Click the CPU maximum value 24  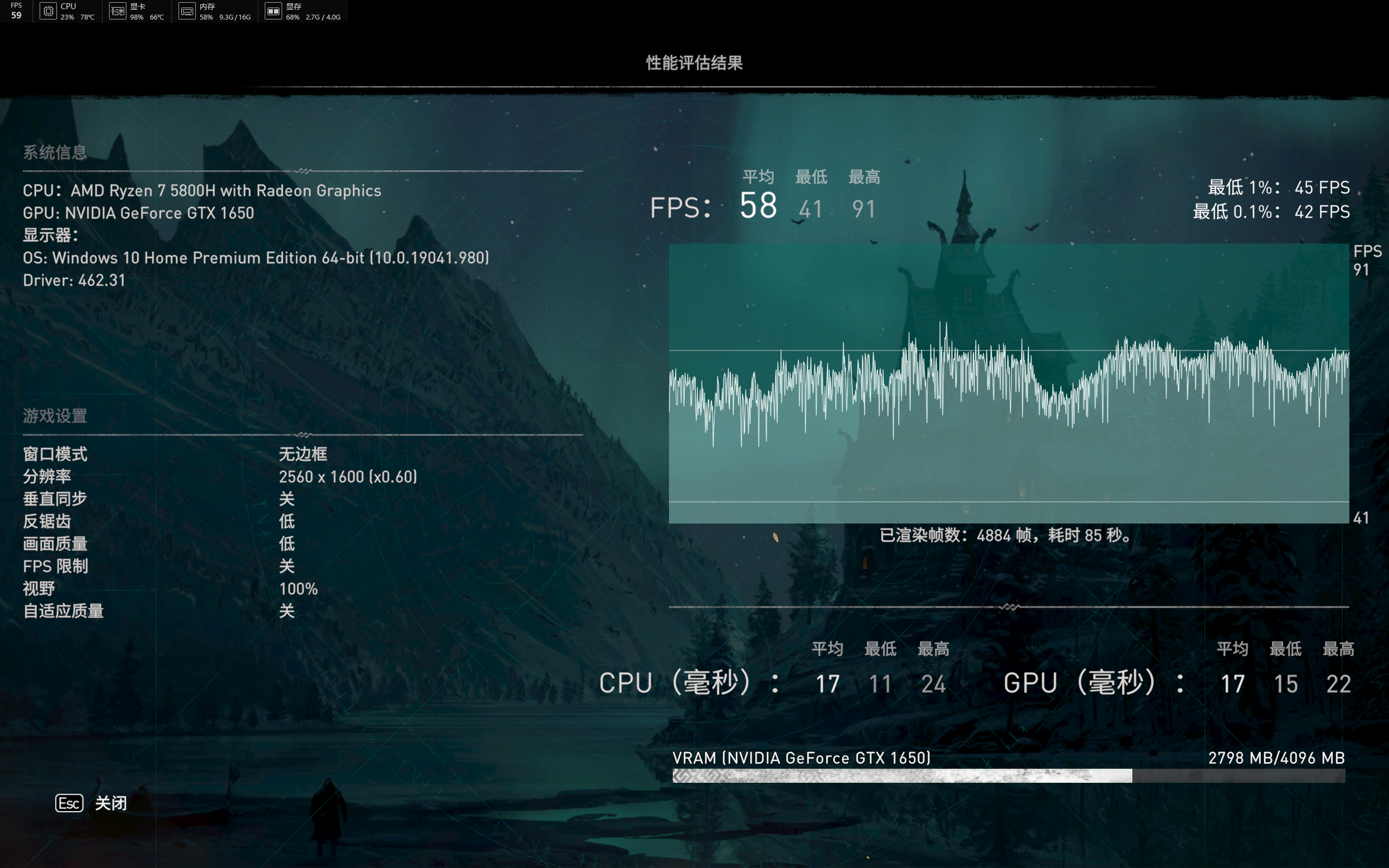pyautogui.click(x=933, y=684)
